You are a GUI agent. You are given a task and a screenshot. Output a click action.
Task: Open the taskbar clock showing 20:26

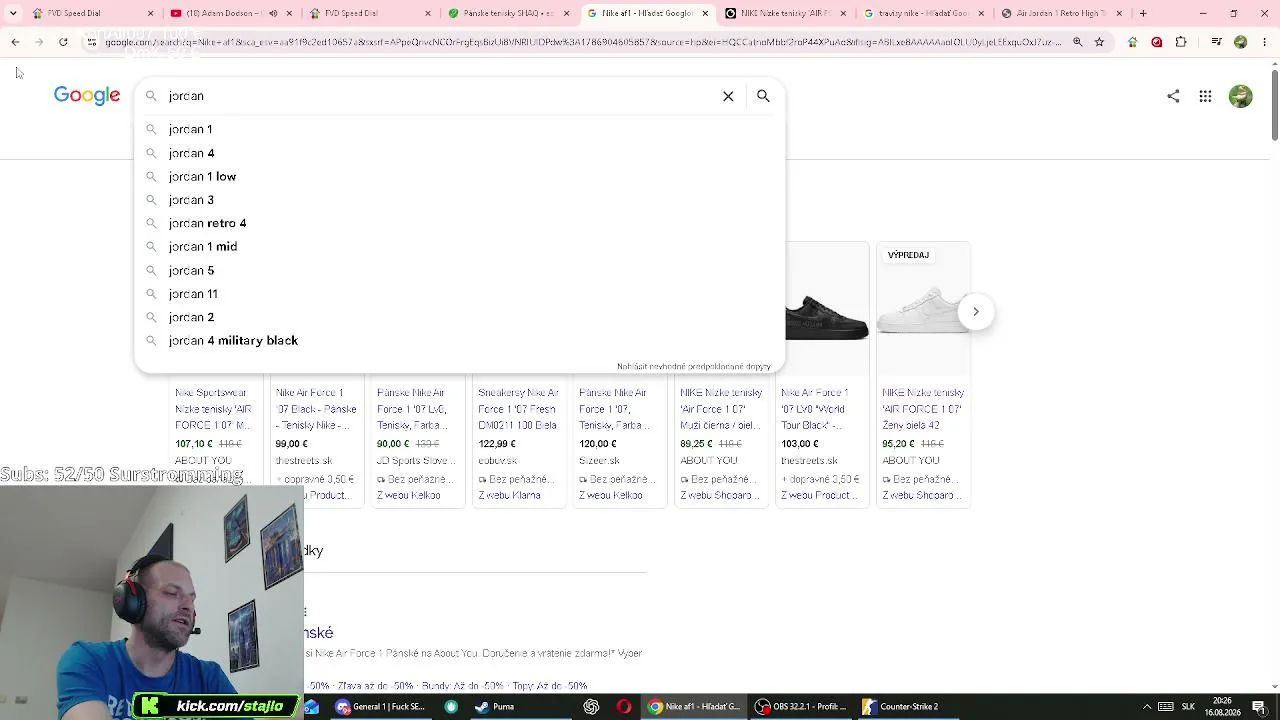point(1222,707)
